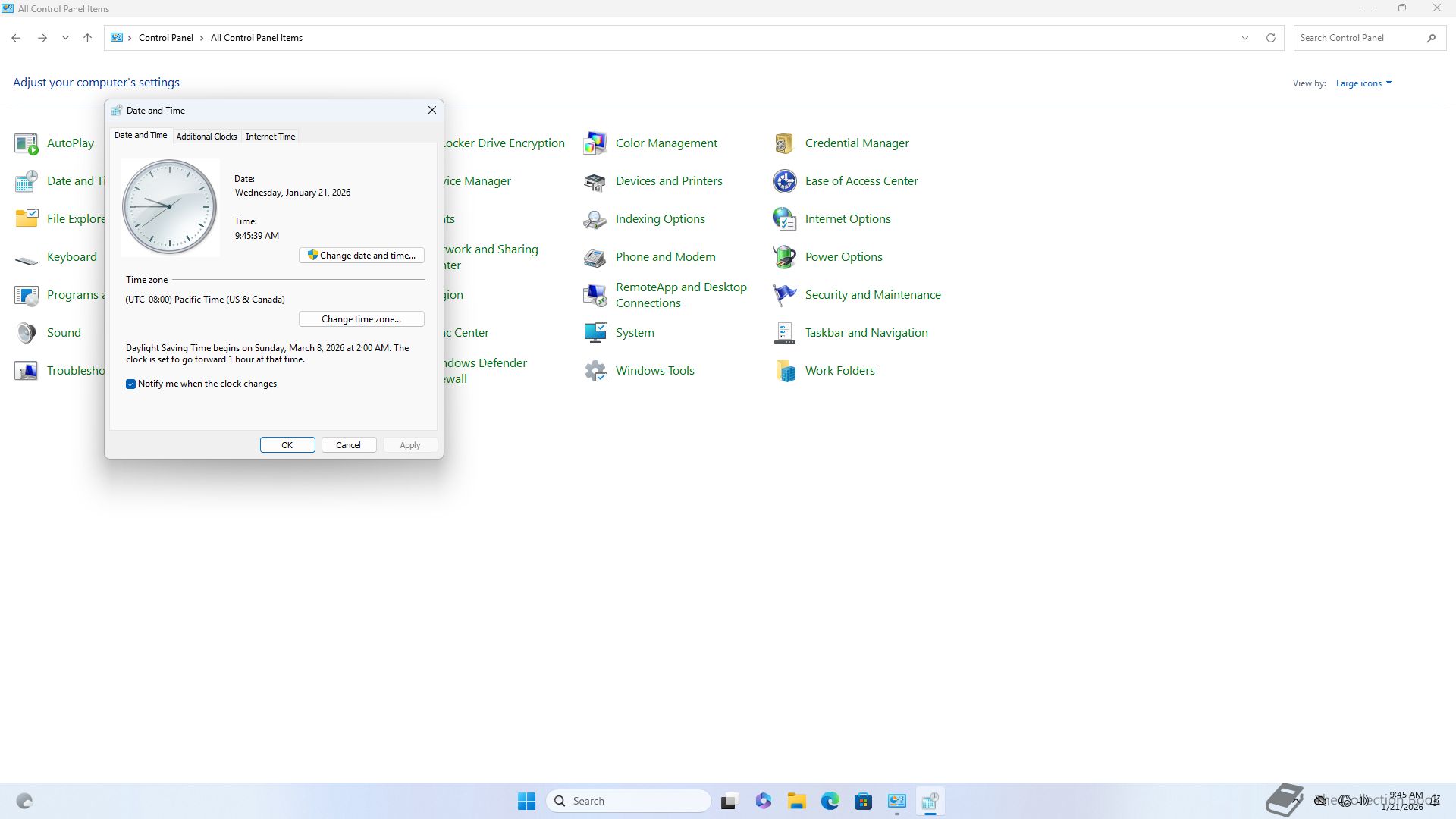Open the Power Options icon
1456x819 pixels.
tap(785, 257)
